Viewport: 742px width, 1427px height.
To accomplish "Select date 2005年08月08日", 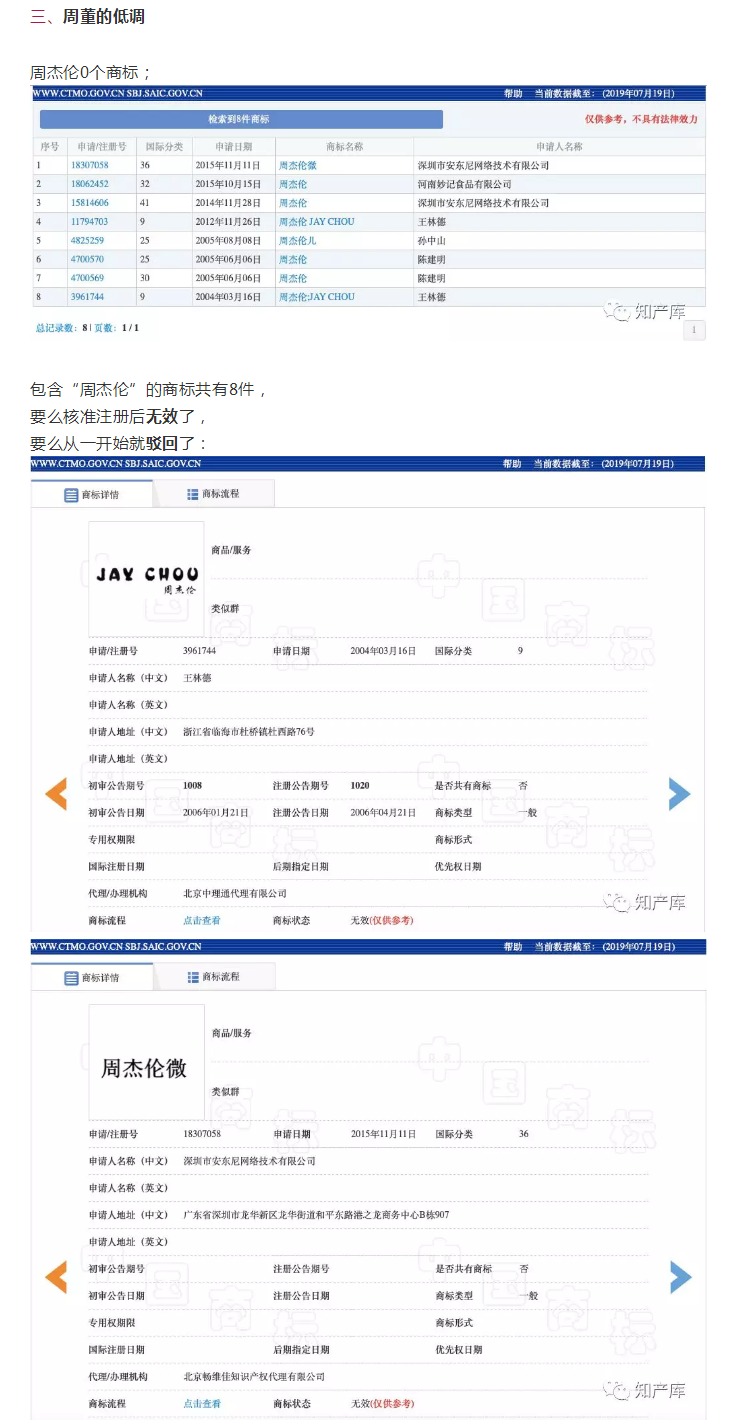I will coord(228,241).
